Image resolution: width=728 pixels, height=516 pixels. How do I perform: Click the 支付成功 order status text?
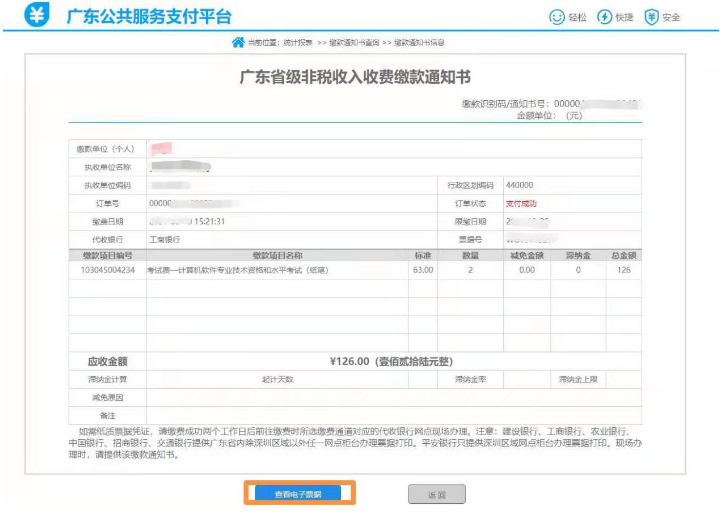point(520,203)
